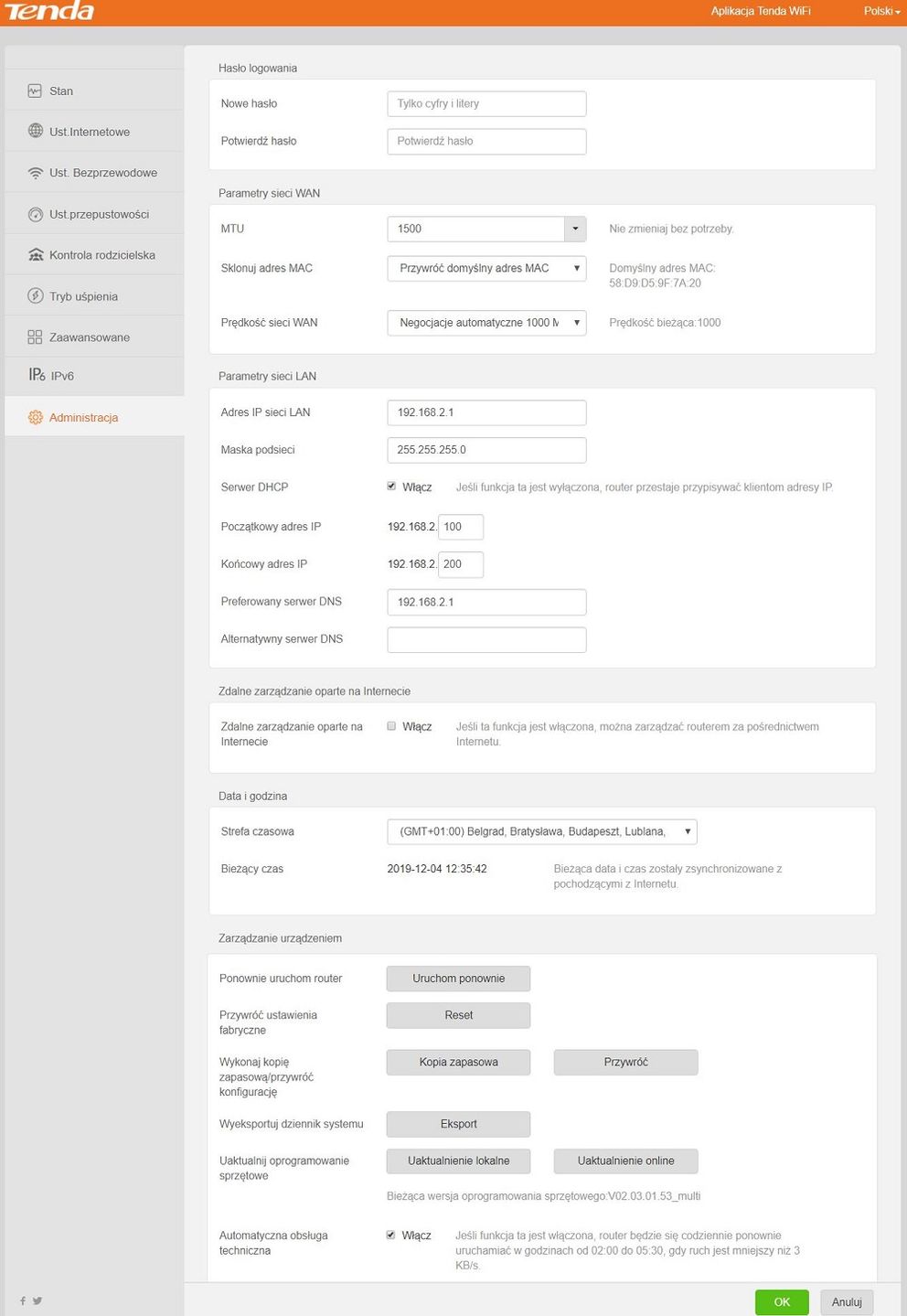Click the Nie zmieniaj bez potrzeby hint
The width and height of the screenshot is (907, 1316).
pyautogui.click(x=671, y=229)
